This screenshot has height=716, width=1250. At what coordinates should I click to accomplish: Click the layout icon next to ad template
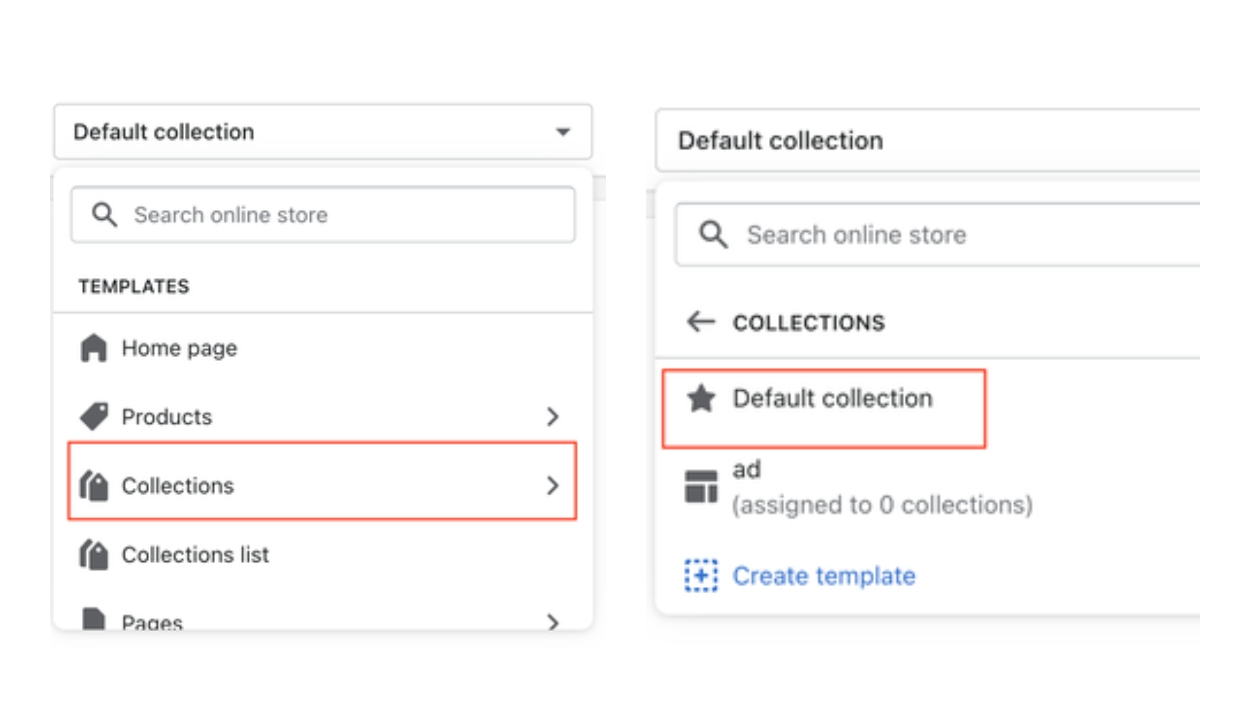pos(701,487)
